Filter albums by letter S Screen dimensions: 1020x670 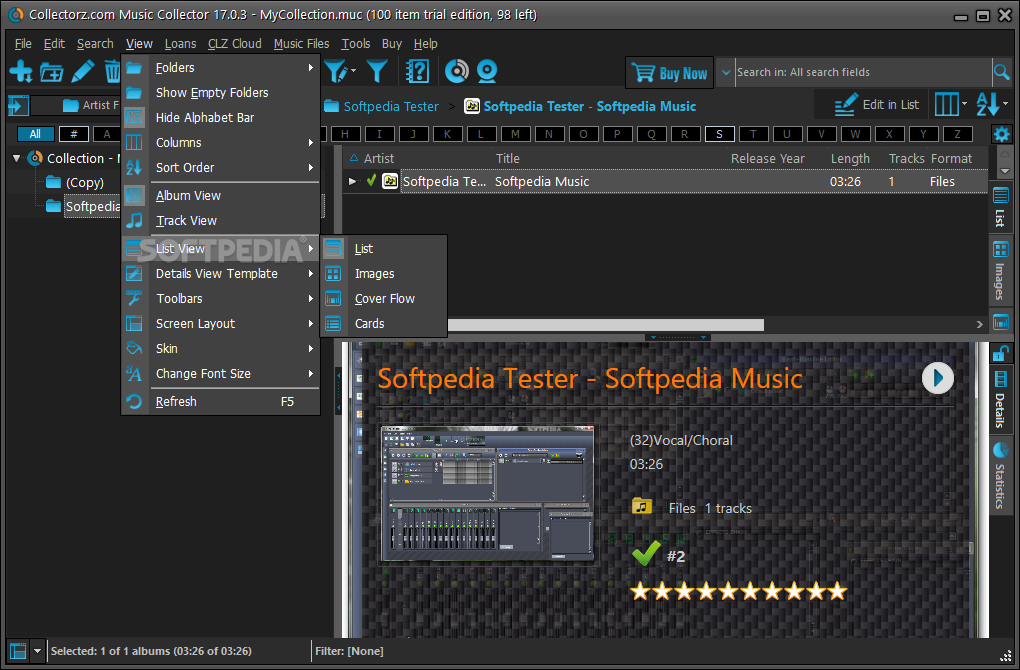point(719,134)
